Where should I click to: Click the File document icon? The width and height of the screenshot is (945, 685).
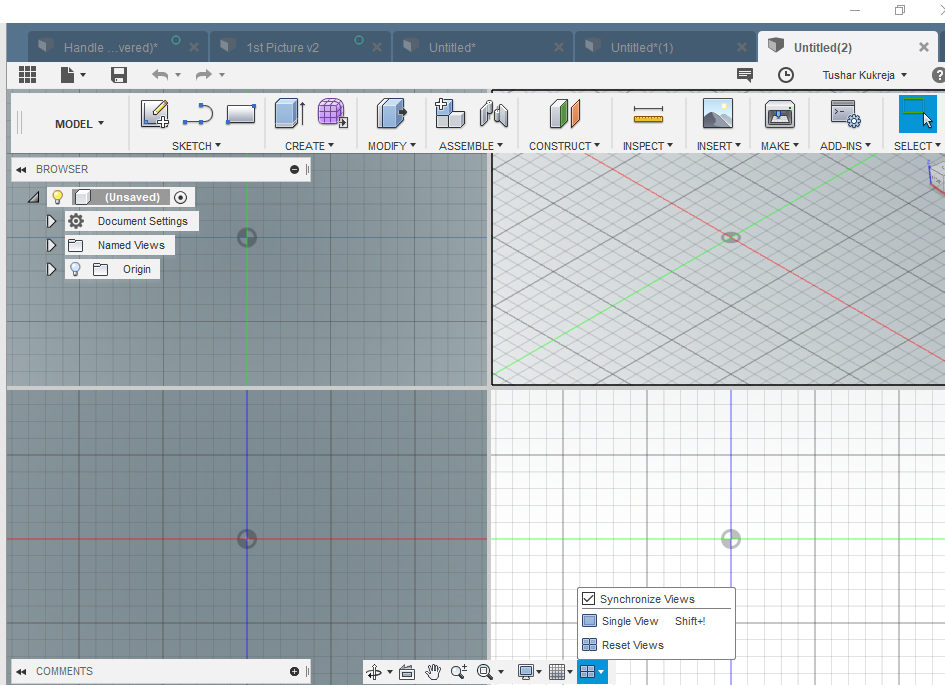coord(68,75)
